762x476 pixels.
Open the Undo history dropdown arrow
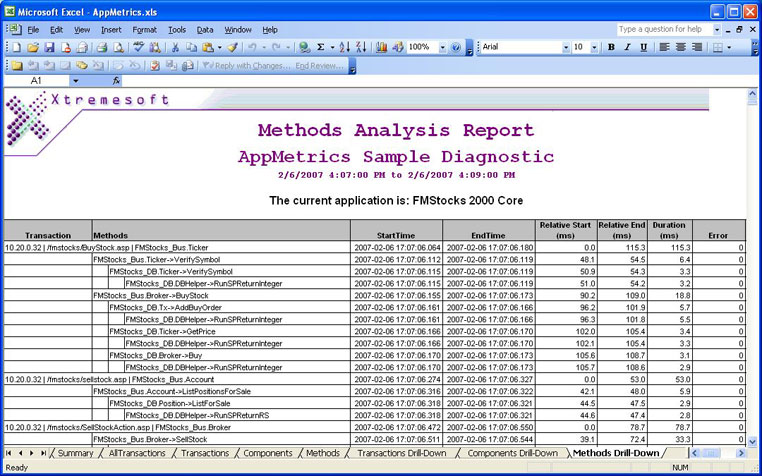tap(264, 47)
